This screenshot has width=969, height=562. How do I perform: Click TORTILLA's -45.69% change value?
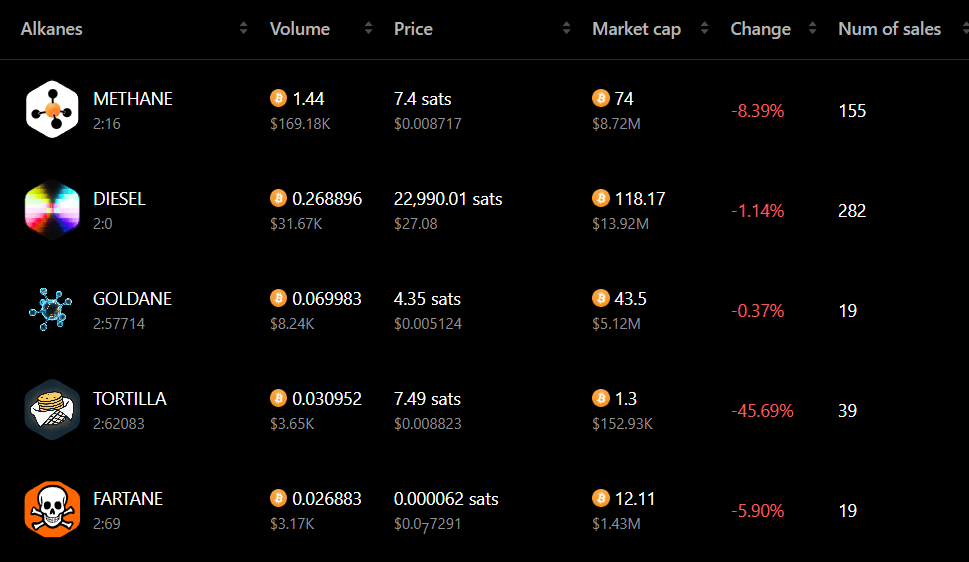point(762,411)
